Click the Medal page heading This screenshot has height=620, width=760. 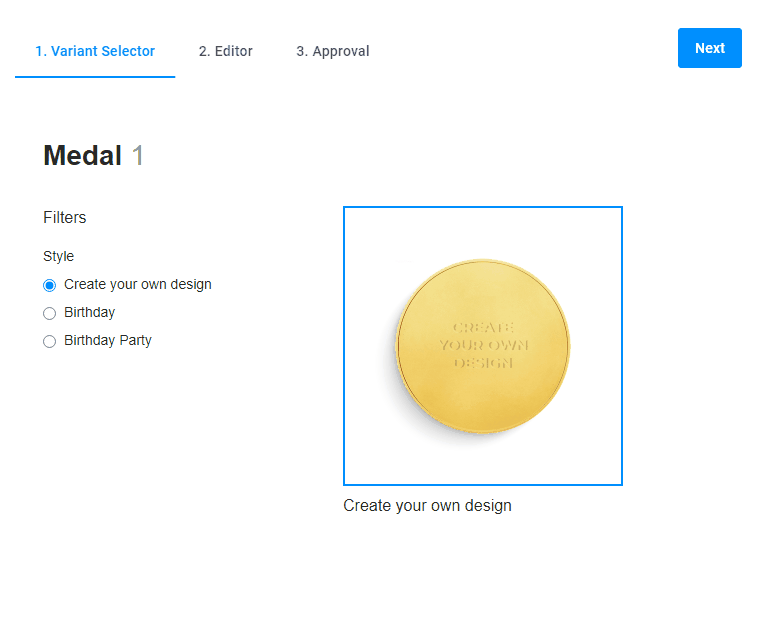pos(82,156)
